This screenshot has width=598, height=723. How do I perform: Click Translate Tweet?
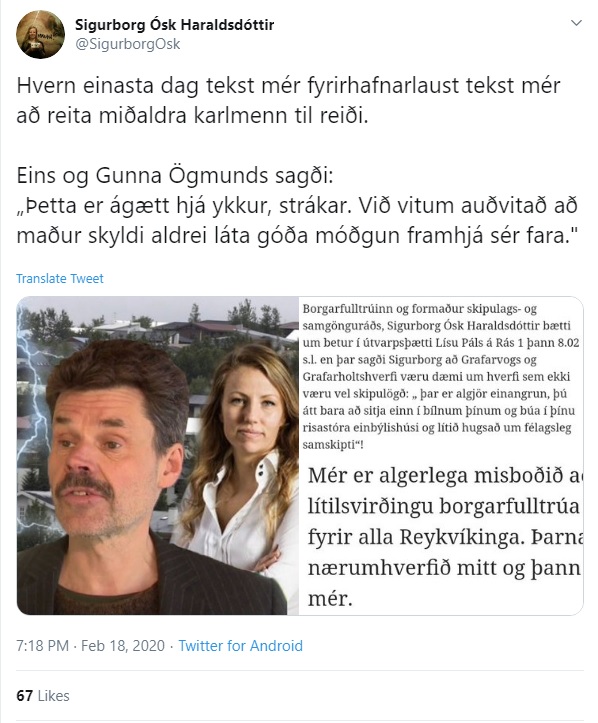[x=60, y=279]
